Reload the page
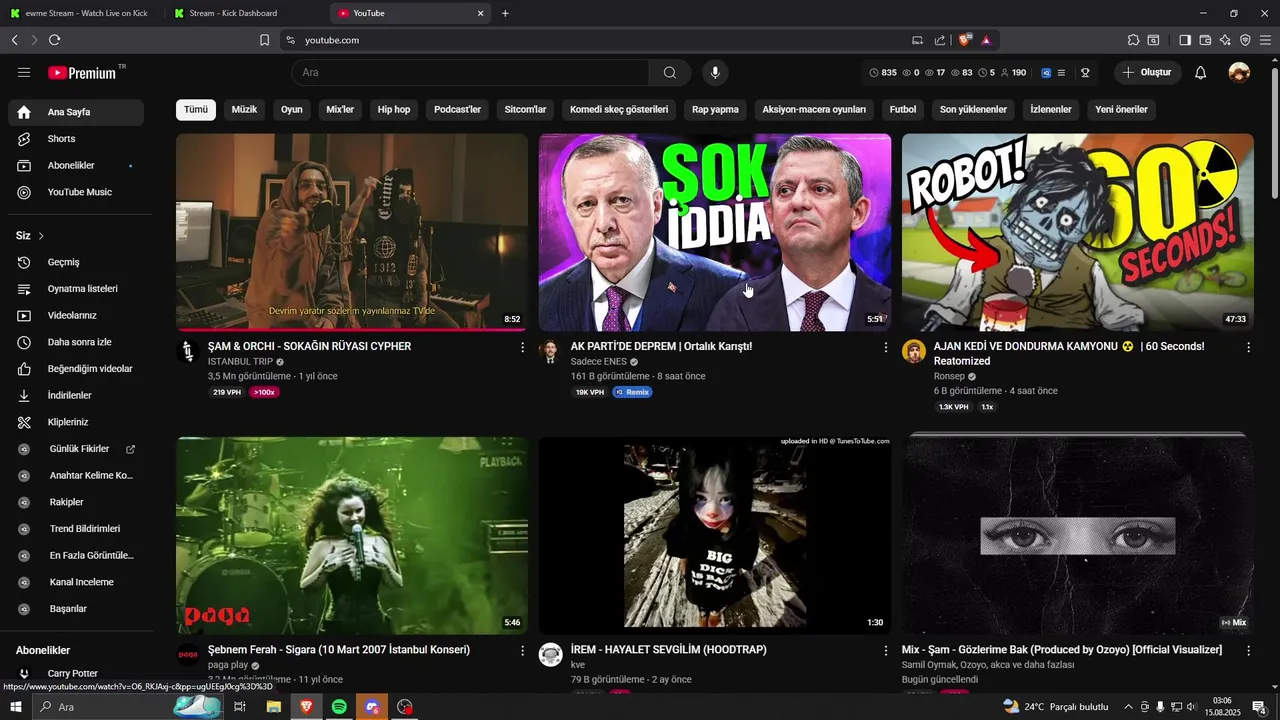The height and width of the screenshot is (720, 1280). pos(54,40)
